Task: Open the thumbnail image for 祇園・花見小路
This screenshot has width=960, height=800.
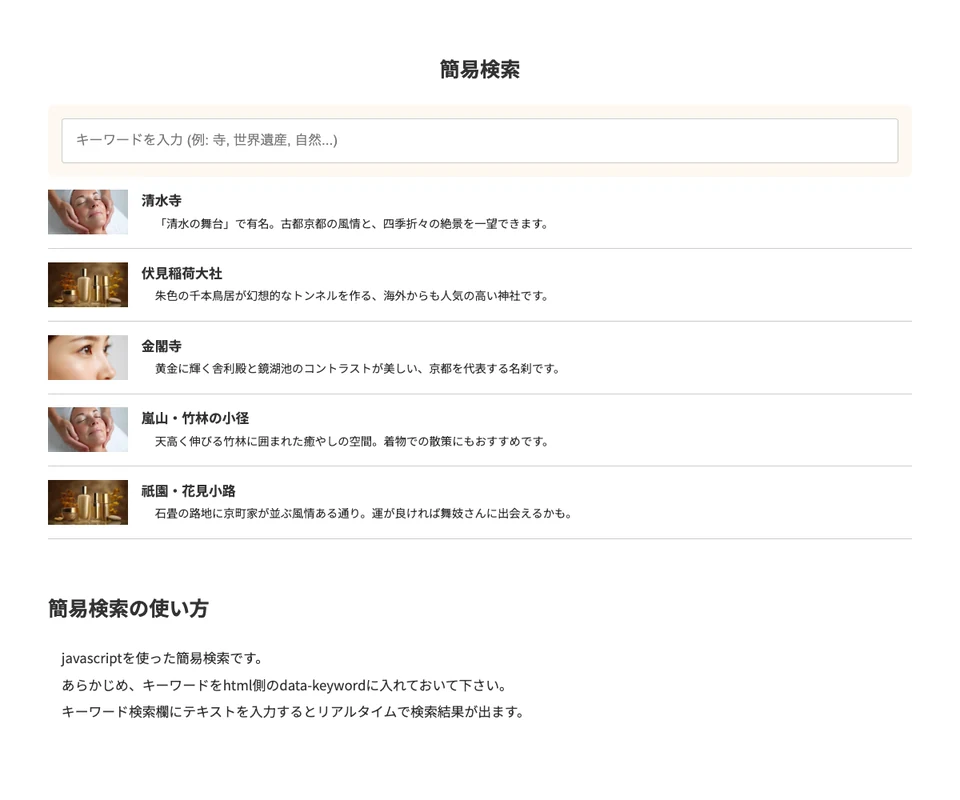Action: click(88, 502)
